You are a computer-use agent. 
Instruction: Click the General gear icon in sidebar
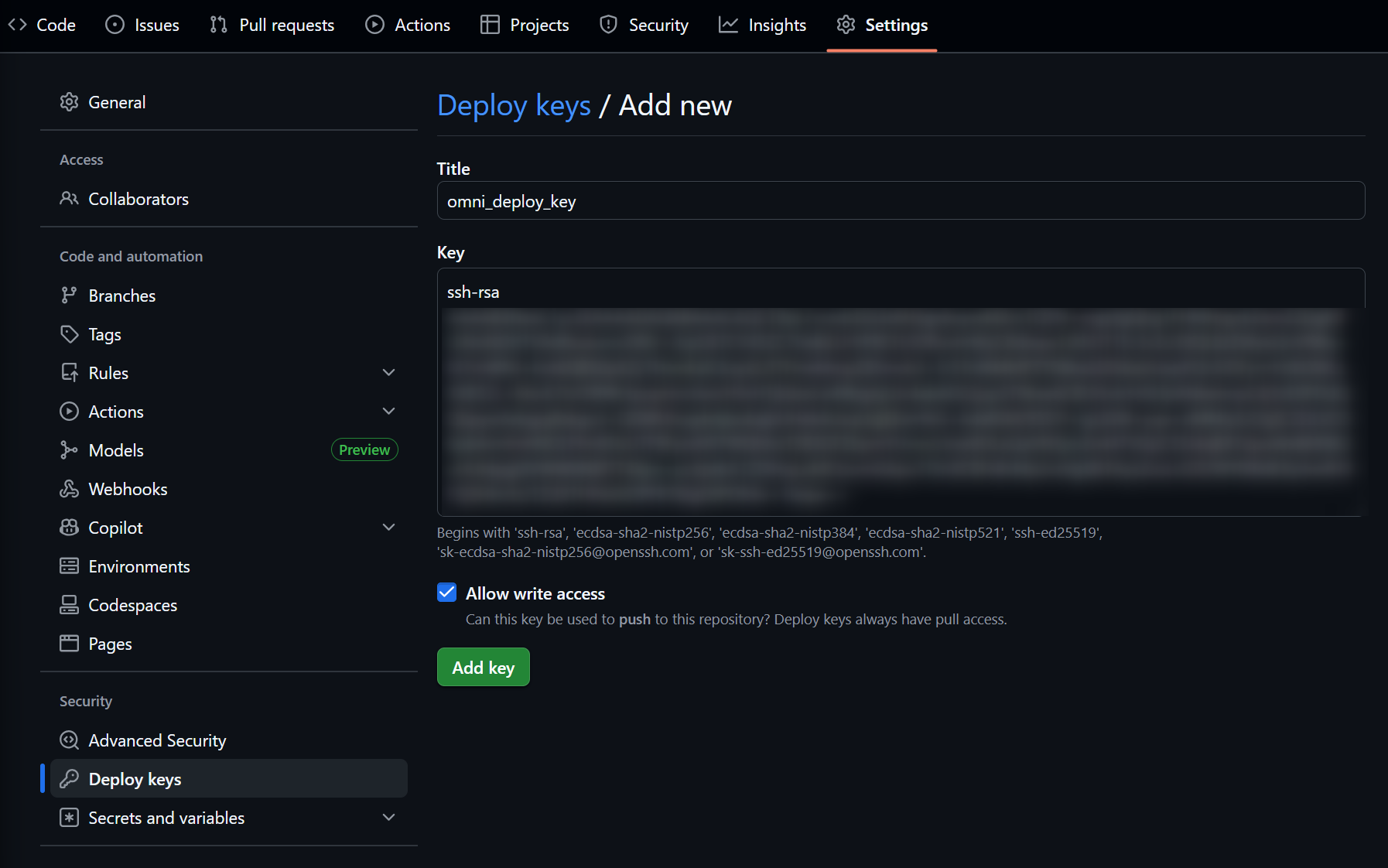coord(69,102)
